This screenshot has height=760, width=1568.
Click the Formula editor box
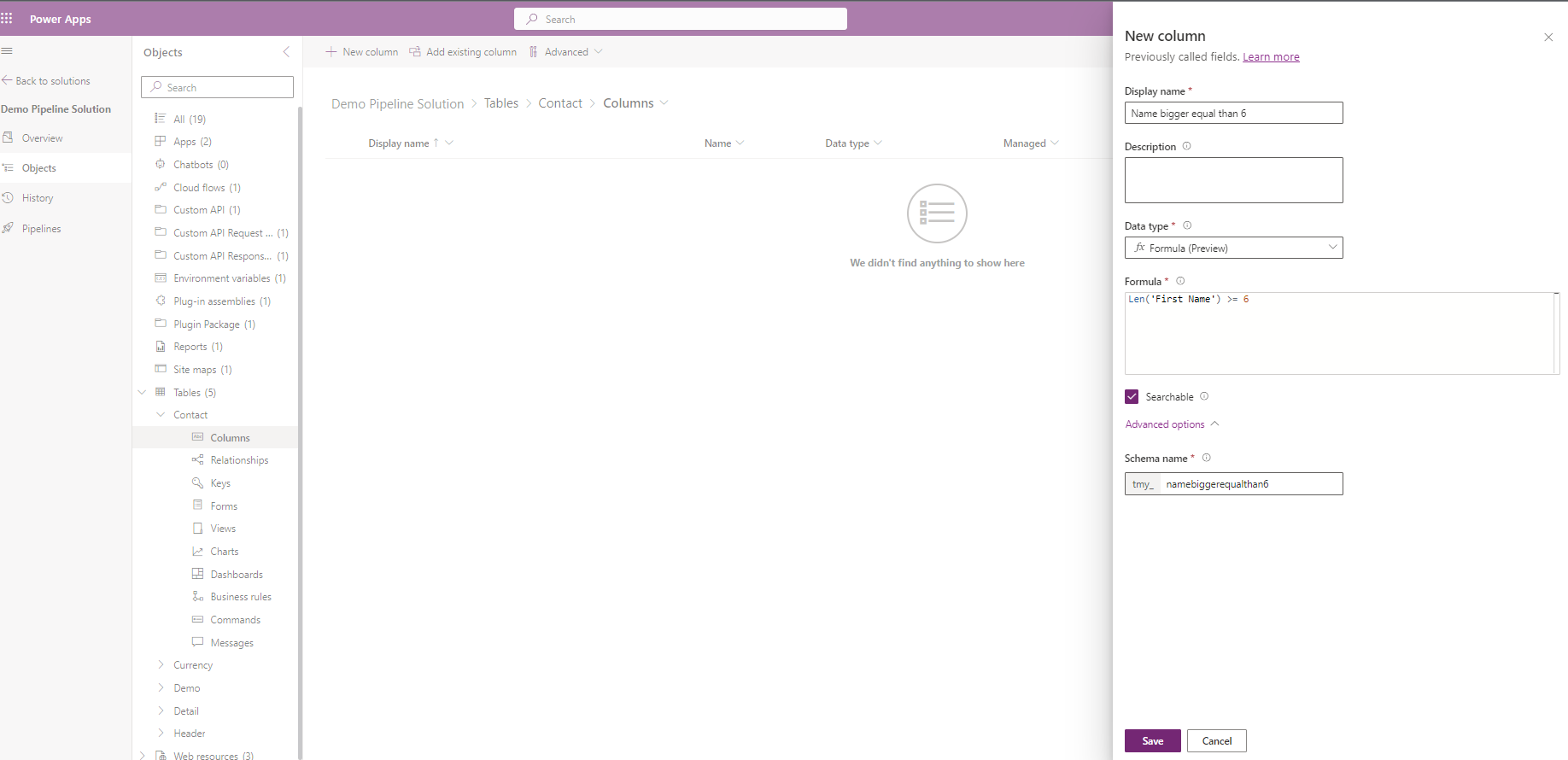(x=1342, y=333)
